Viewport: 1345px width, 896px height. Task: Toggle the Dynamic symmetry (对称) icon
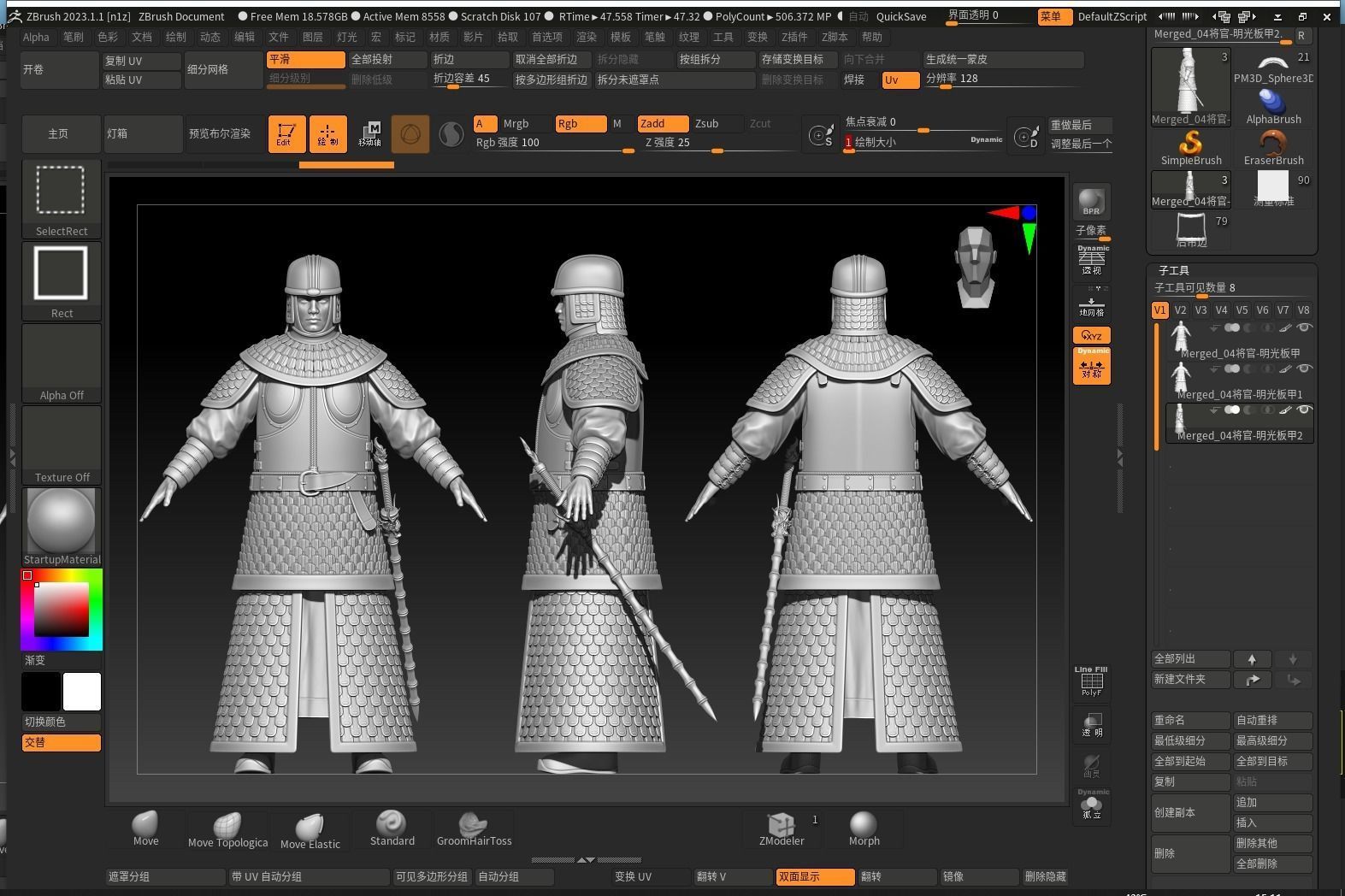pyautogui.click(x=1092, y=365)
